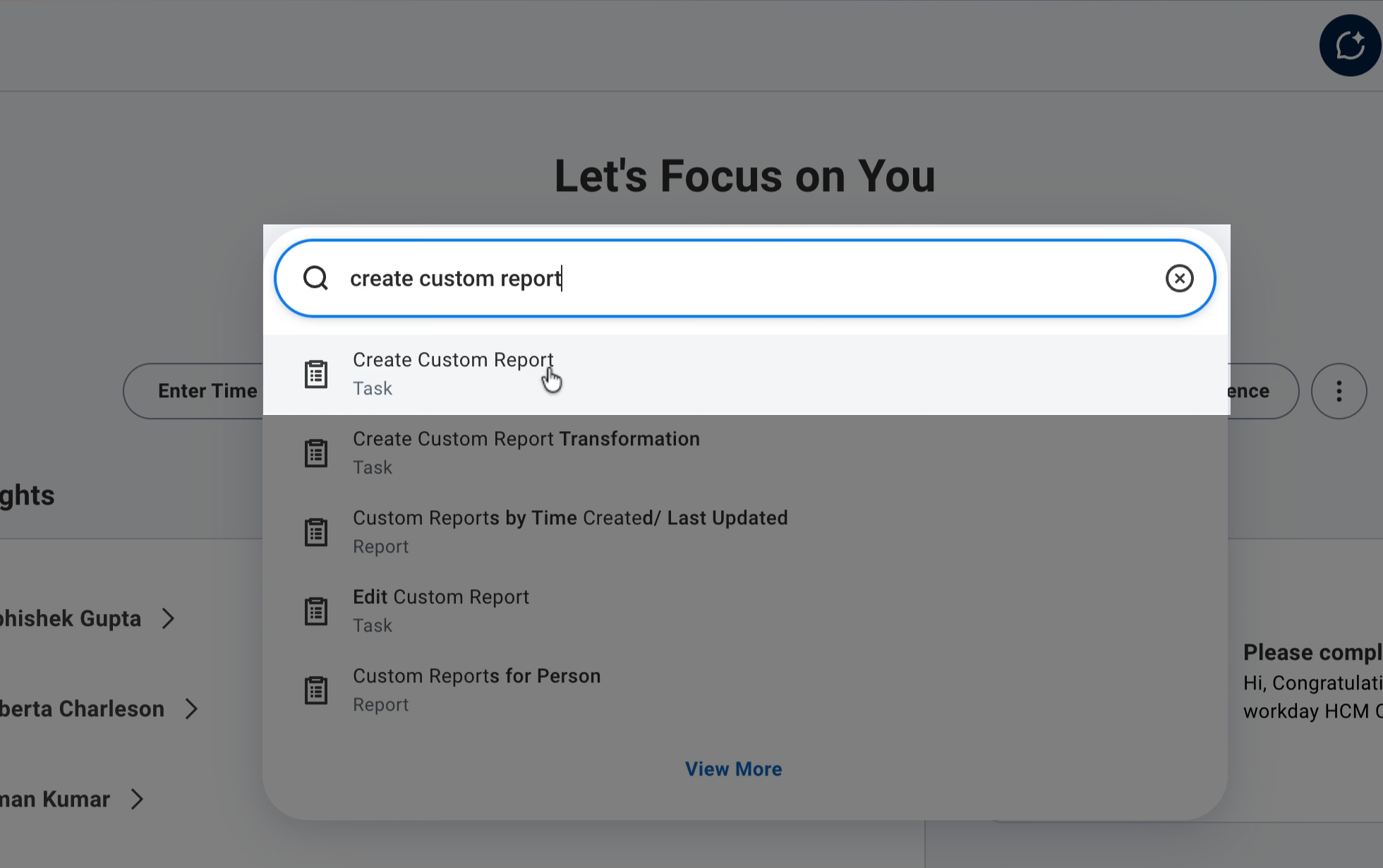The image size is (1383, 868).
Task: Click the Enter Time button
Action: (x=194, y=391)
